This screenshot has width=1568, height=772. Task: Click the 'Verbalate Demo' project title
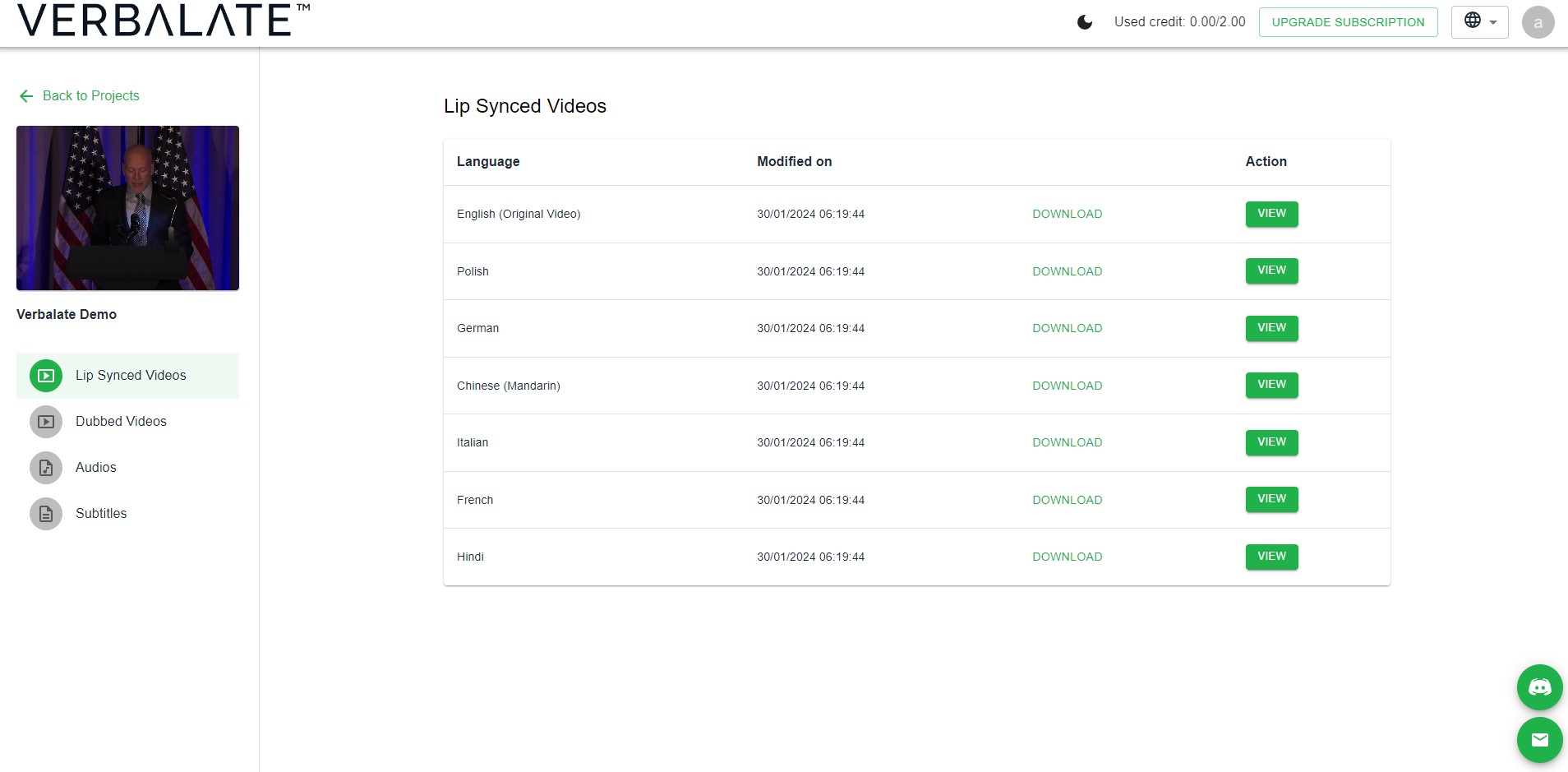tap(67, 314)
